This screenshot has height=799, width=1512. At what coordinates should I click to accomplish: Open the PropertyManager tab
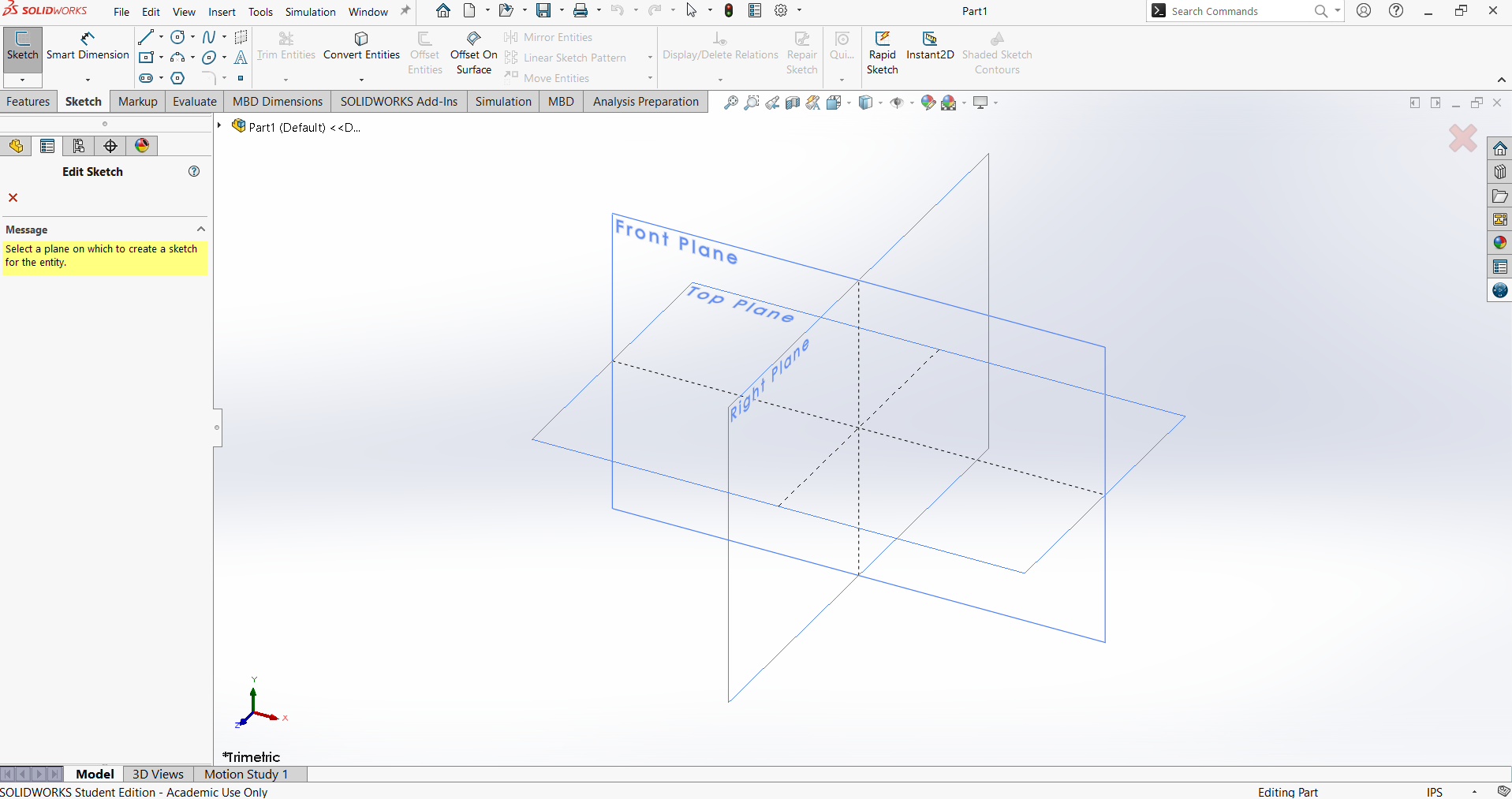[x=47, y=146]
